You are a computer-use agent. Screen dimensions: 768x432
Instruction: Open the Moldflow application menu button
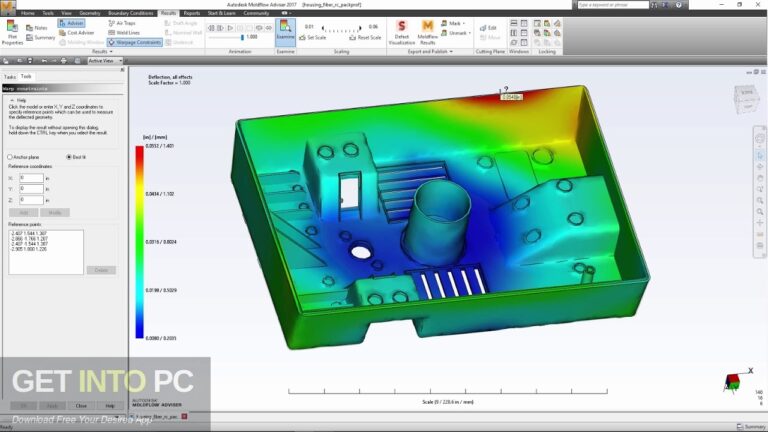pos(8,7)
